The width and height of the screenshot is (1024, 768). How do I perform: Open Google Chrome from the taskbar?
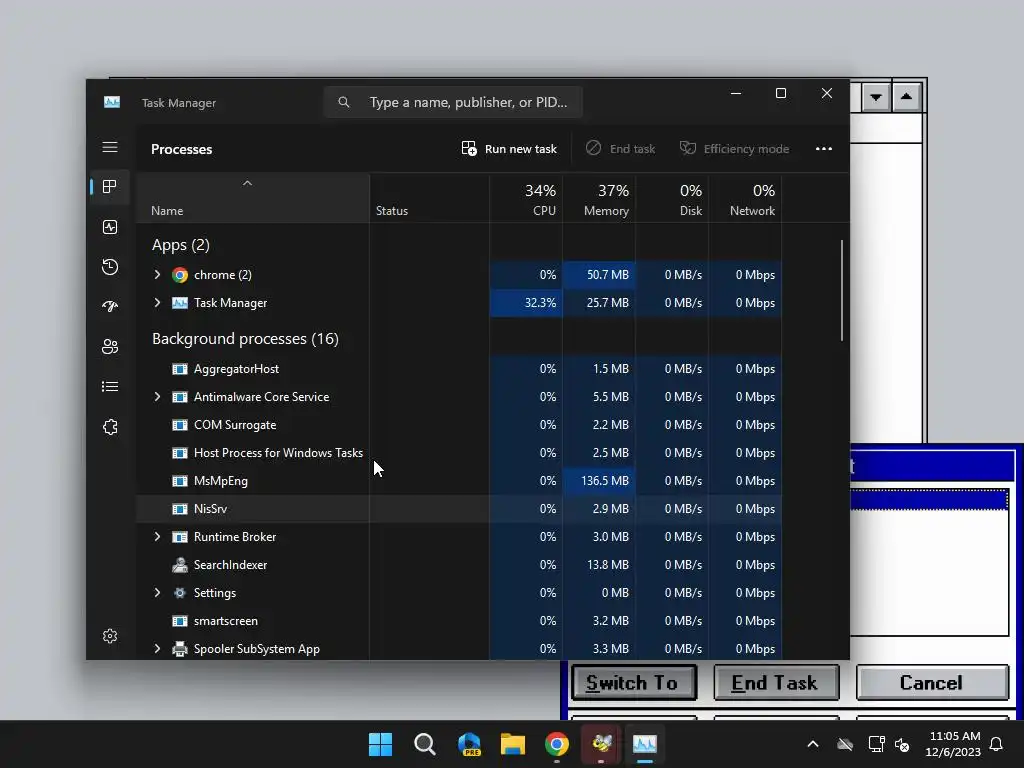tap(556, 744)
